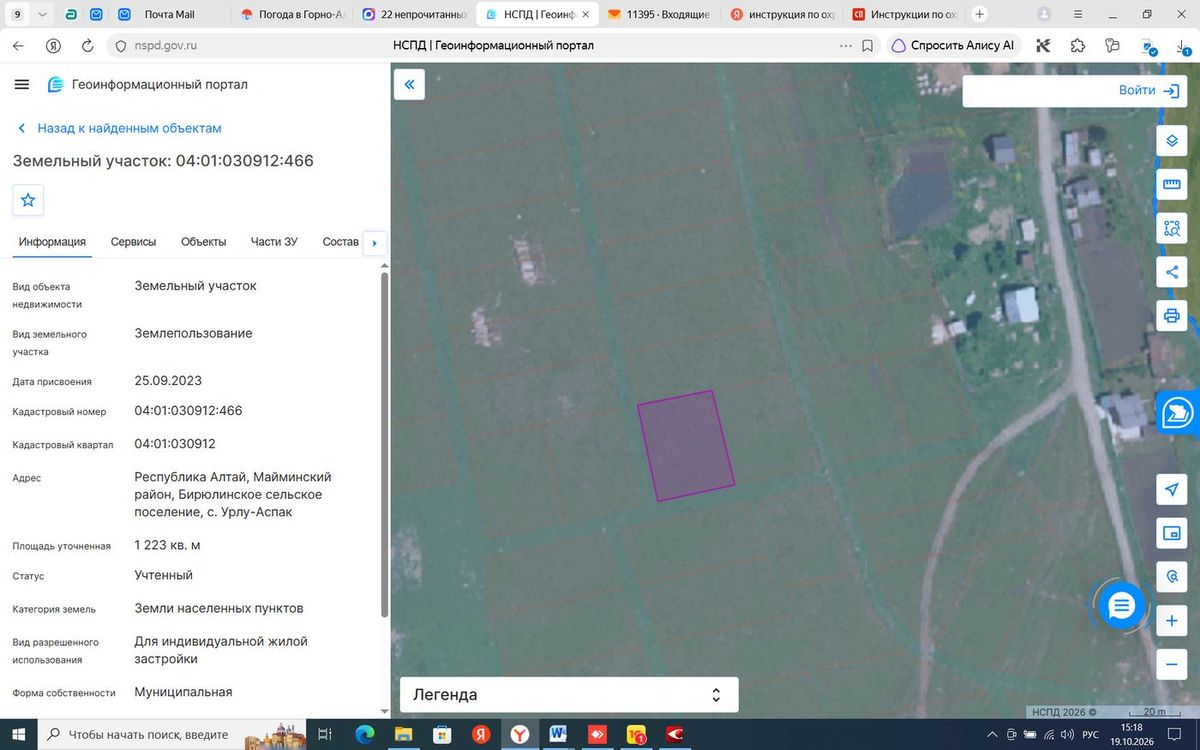1200x750 pixels.
Task: Zoom out on the map
Action: [x=1172, y=664]
